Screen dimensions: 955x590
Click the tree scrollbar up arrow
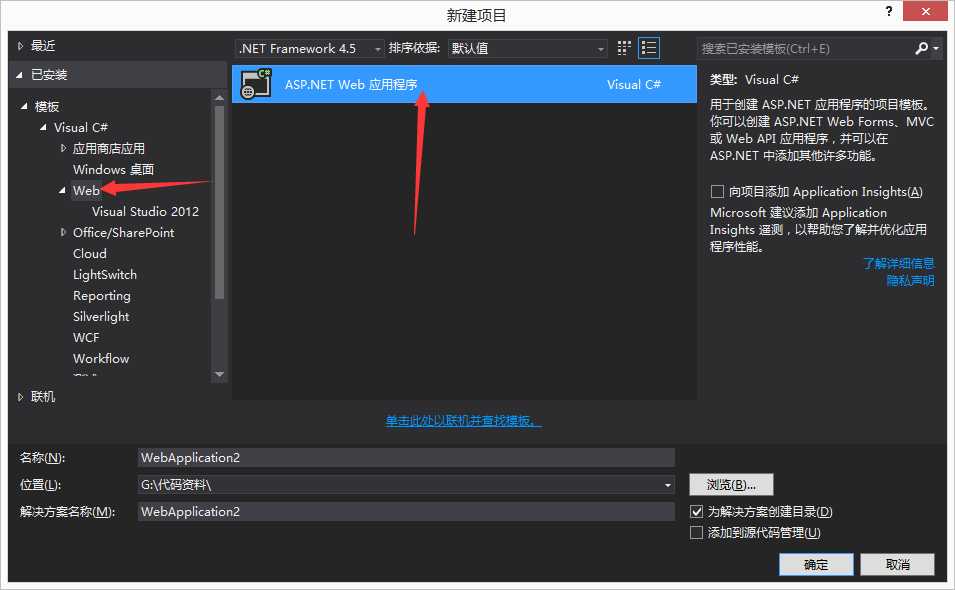coord(219,97)
